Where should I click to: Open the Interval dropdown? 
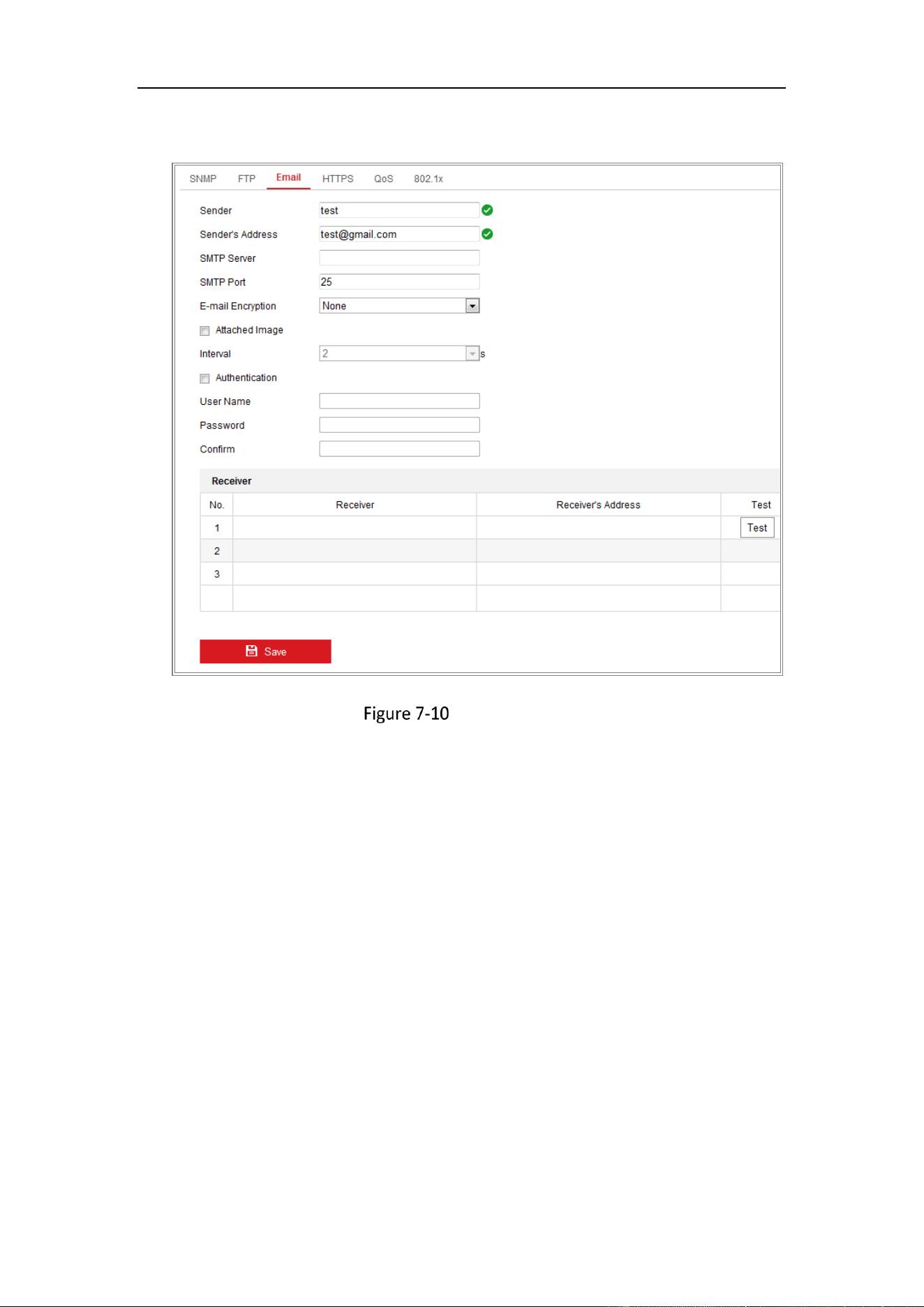399,353
